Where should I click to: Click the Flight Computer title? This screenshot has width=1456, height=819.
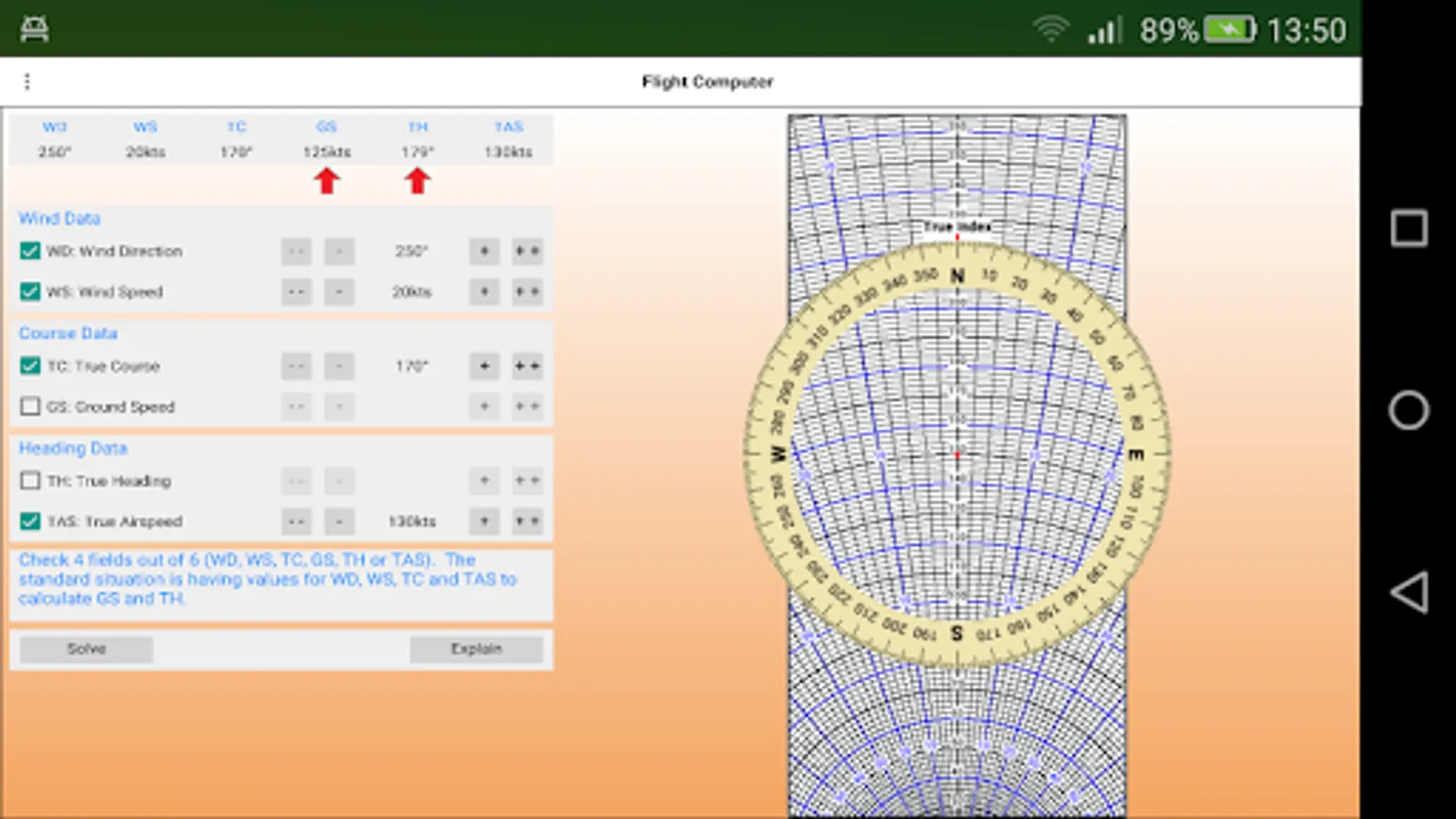click(707, 82)
